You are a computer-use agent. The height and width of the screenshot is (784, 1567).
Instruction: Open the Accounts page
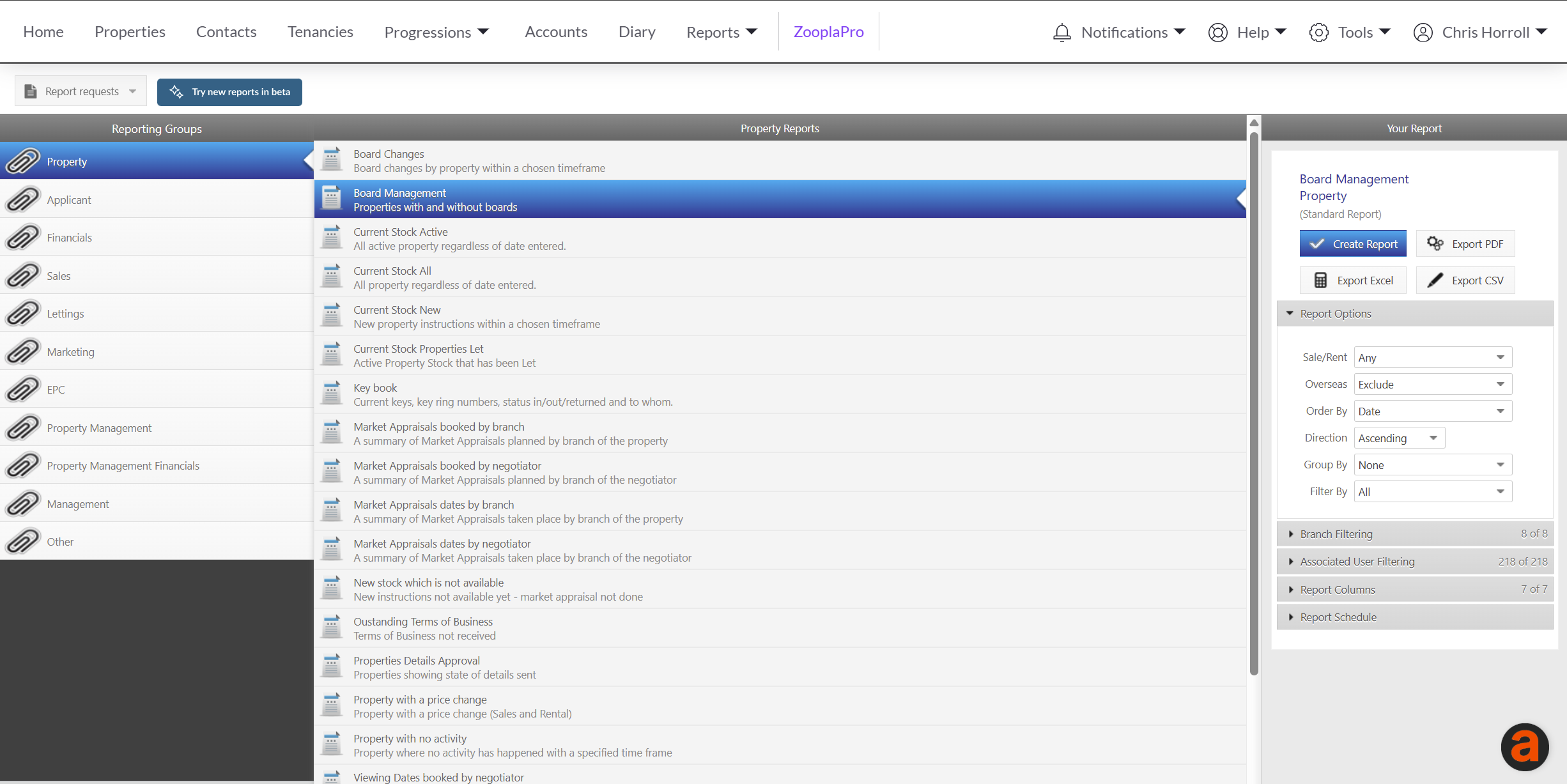(556, 32)
